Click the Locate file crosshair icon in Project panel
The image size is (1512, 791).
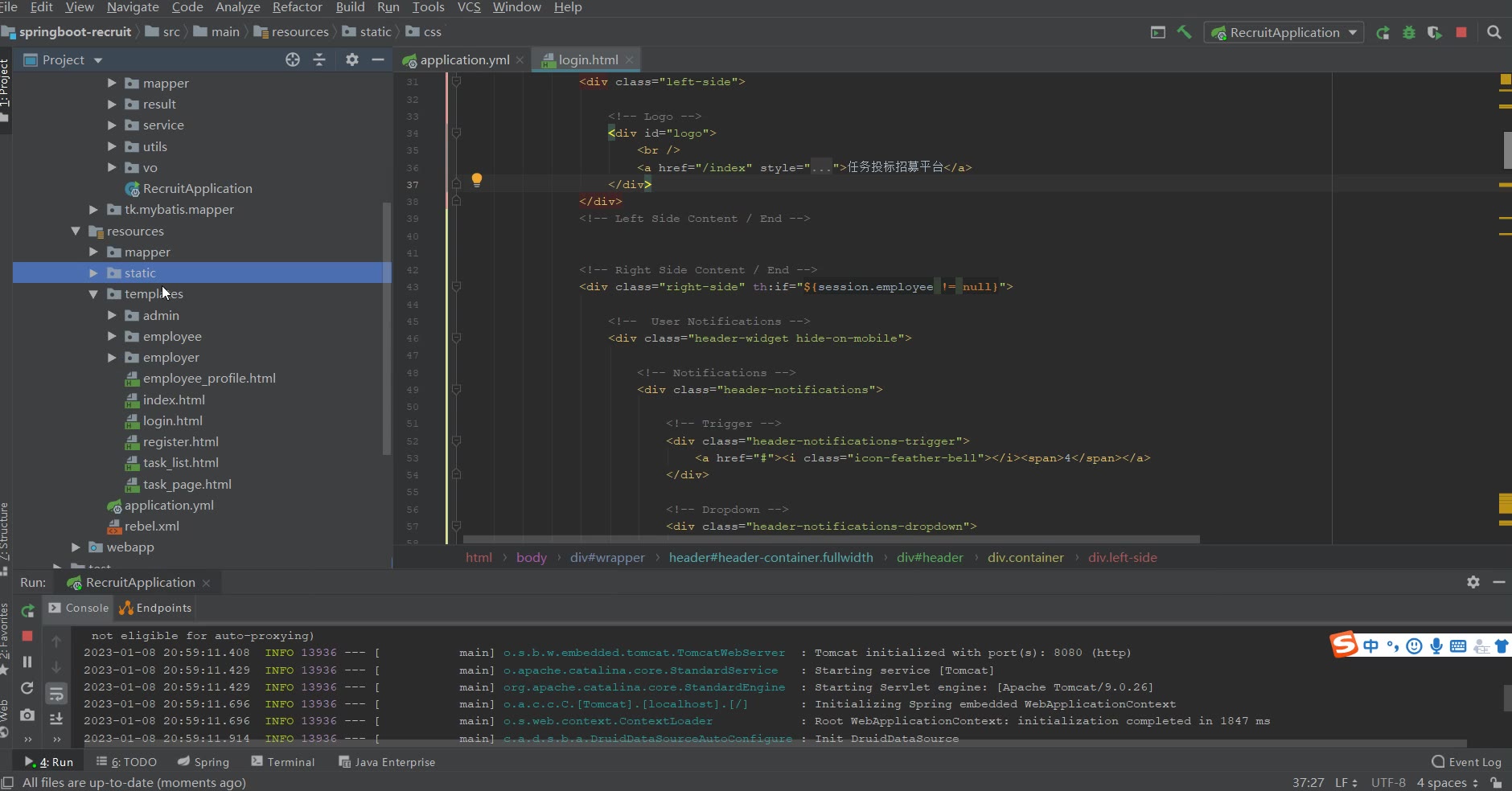click(293, 60)
